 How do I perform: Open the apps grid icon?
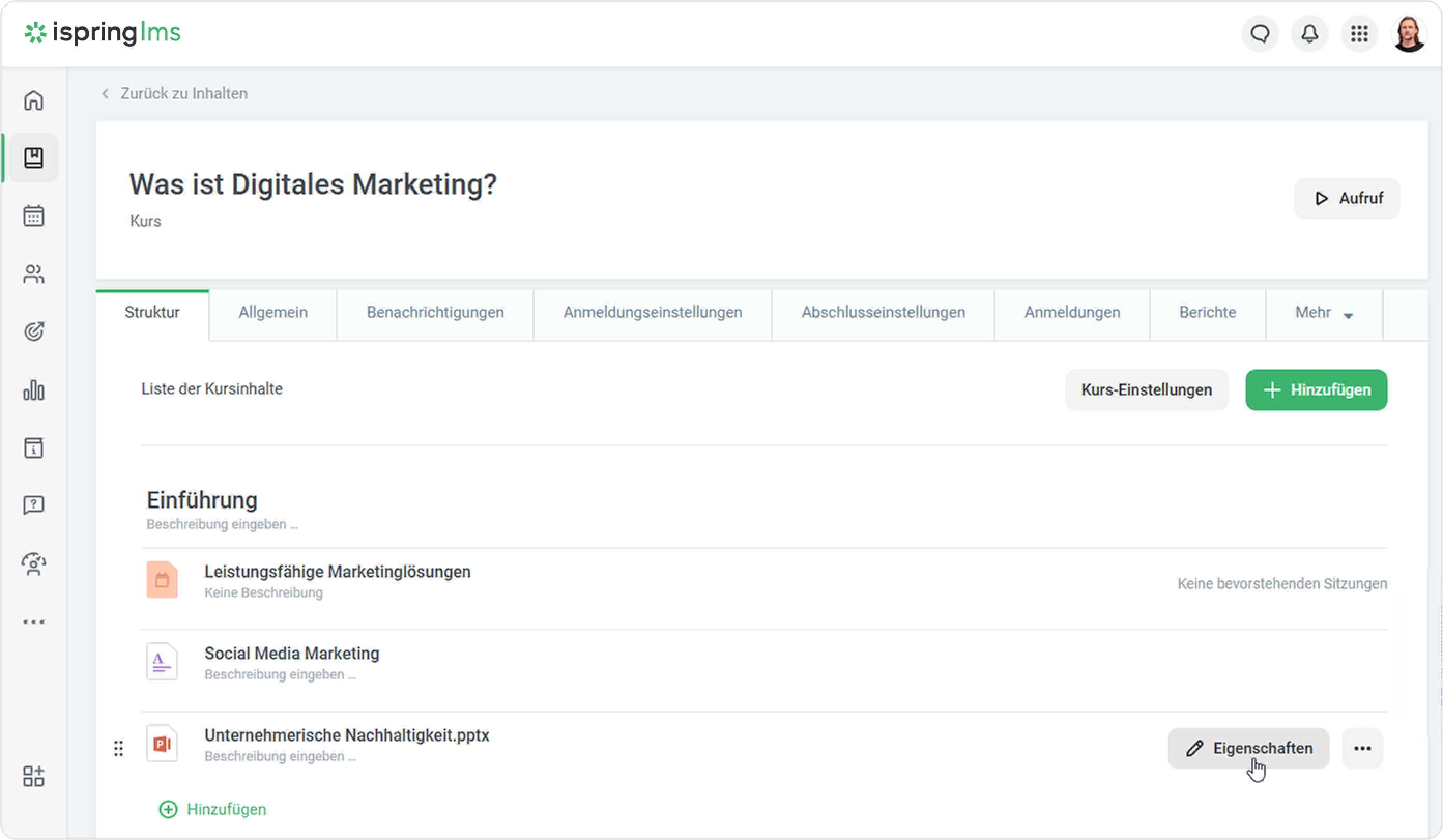[x=1360, y=34]
